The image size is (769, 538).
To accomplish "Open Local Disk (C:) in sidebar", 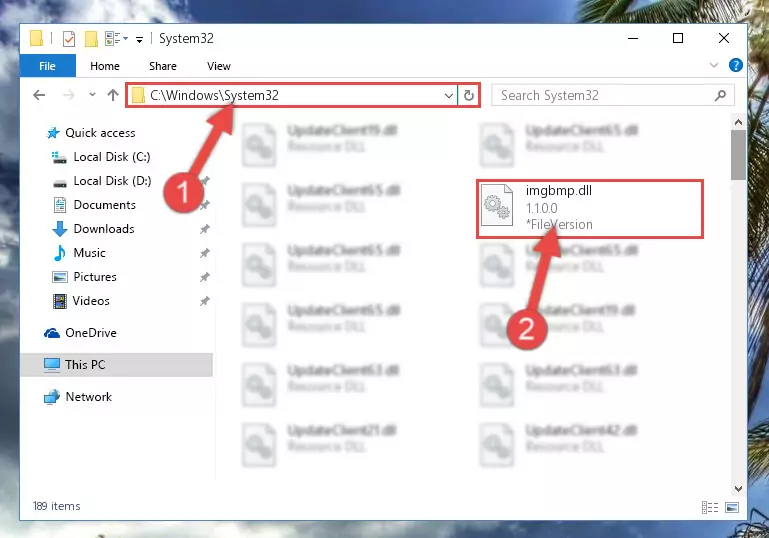I will click(x=112, y=157).
